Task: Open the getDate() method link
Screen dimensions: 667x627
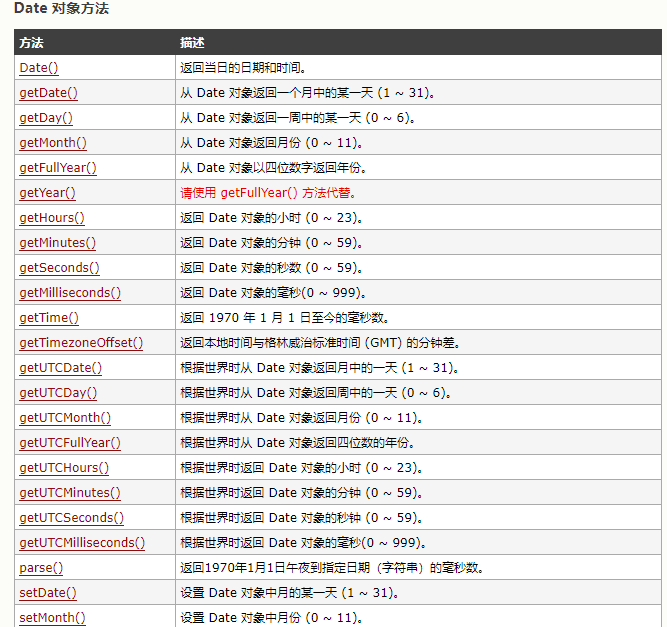Action: pyautogui.click(x=48, y=93)
